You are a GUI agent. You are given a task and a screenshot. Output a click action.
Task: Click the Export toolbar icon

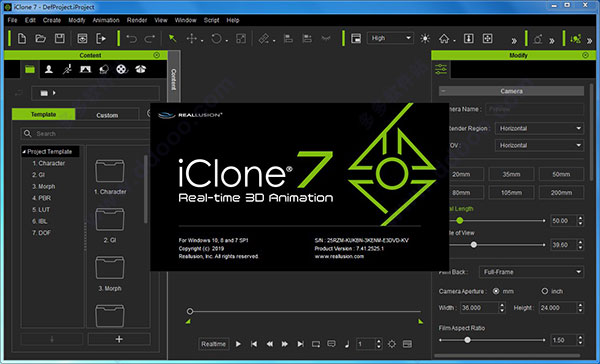click(101, 38)
